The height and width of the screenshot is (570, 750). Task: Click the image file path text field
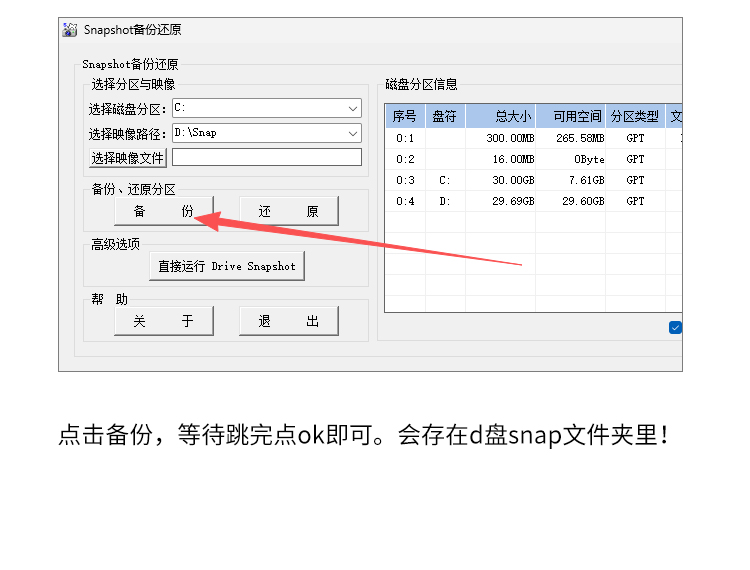[266, 157]
